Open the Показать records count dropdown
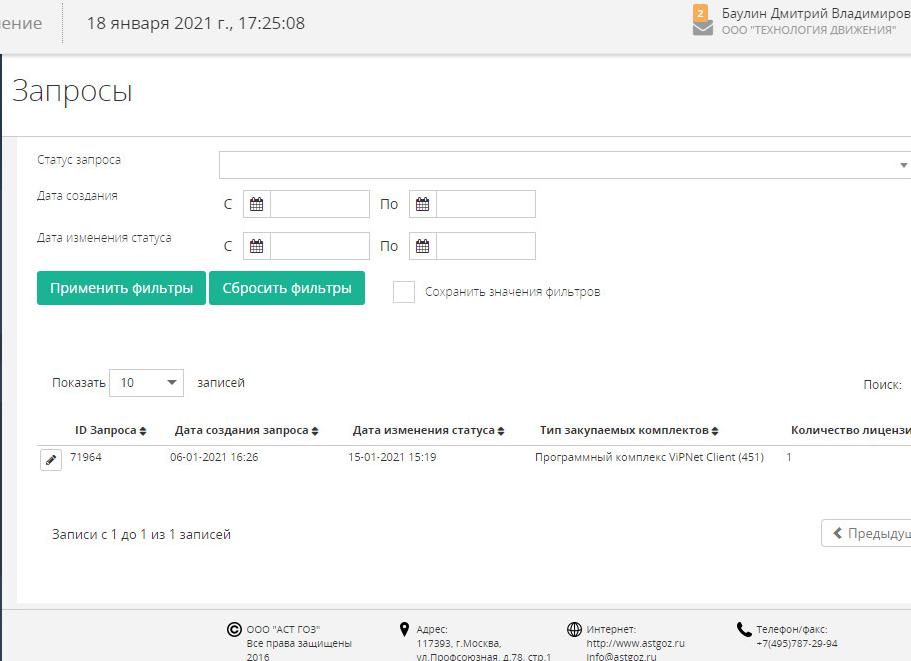This screenshot has width=911, height=661. [x=146, y=383]
